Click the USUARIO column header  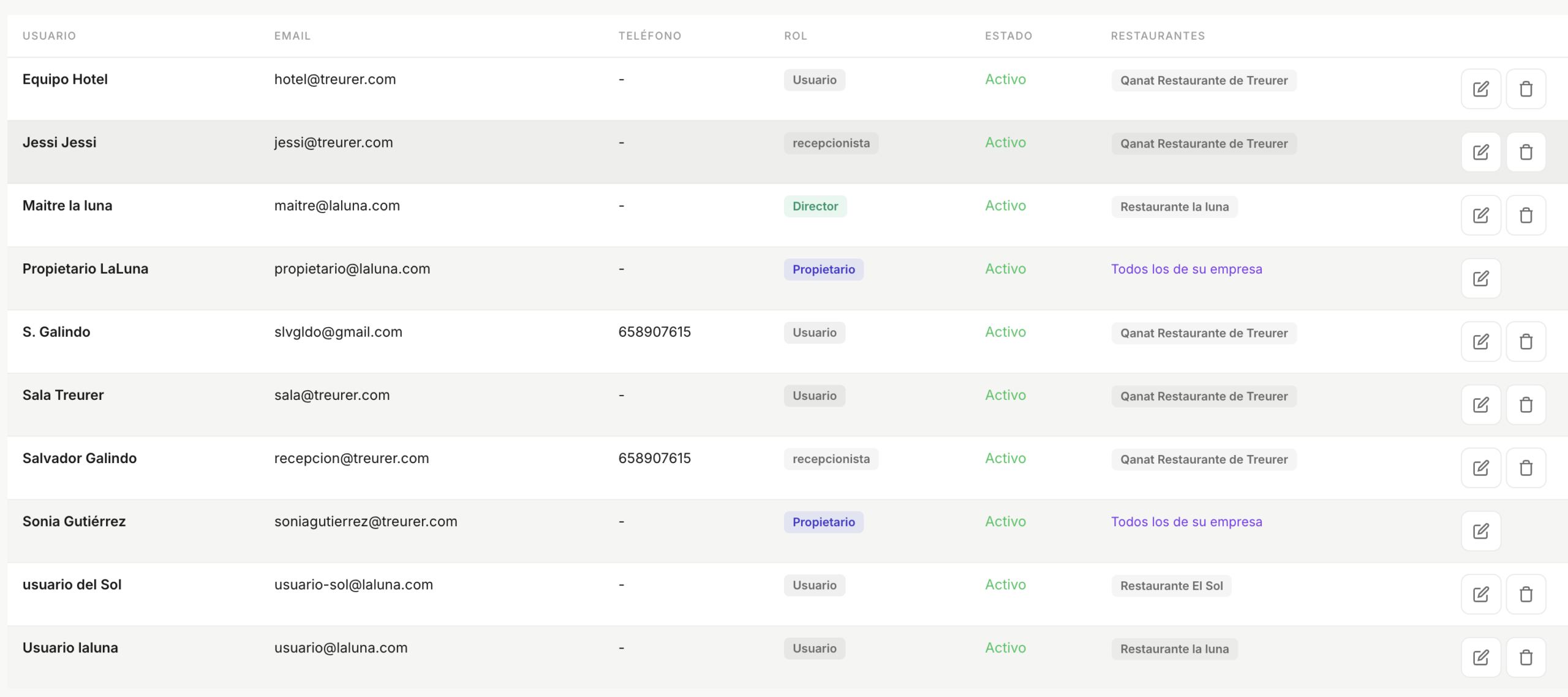(49, 36)
